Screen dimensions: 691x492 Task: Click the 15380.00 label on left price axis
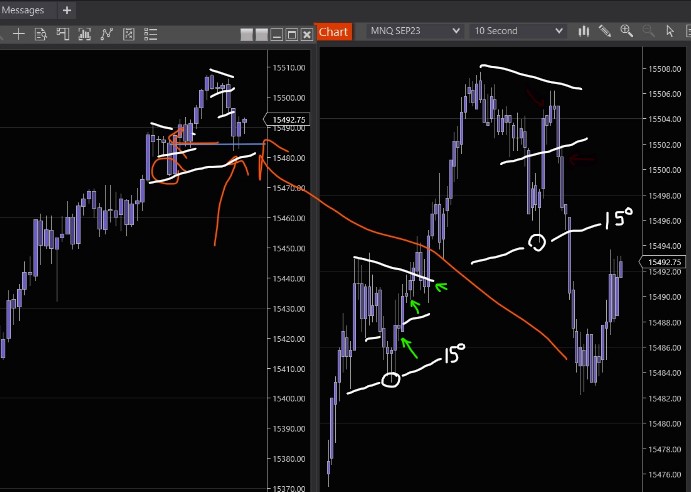pyautogui.click(x=289, y=459)
